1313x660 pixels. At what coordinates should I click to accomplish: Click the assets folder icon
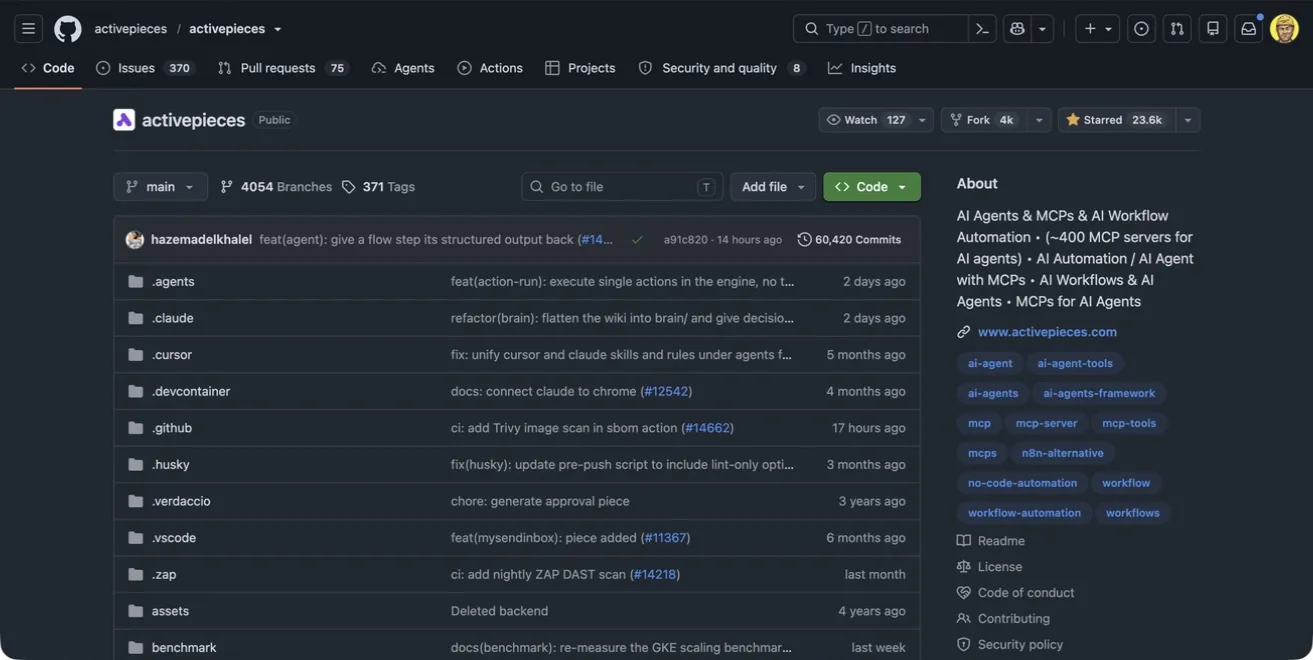[x=136, y=611]
